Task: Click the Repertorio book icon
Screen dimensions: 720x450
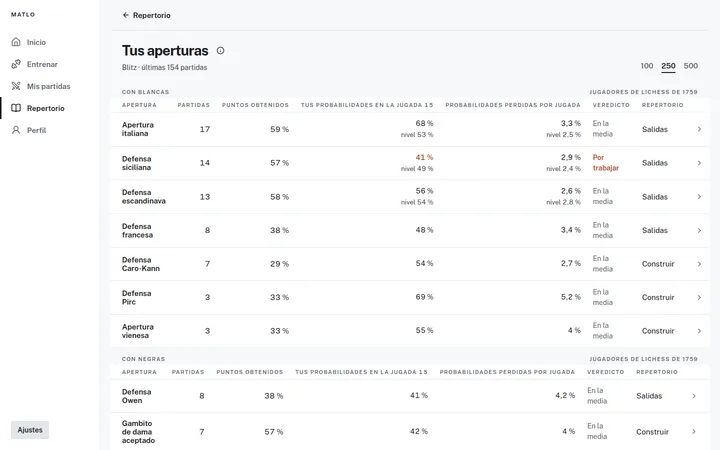Action: pos(16,108)
